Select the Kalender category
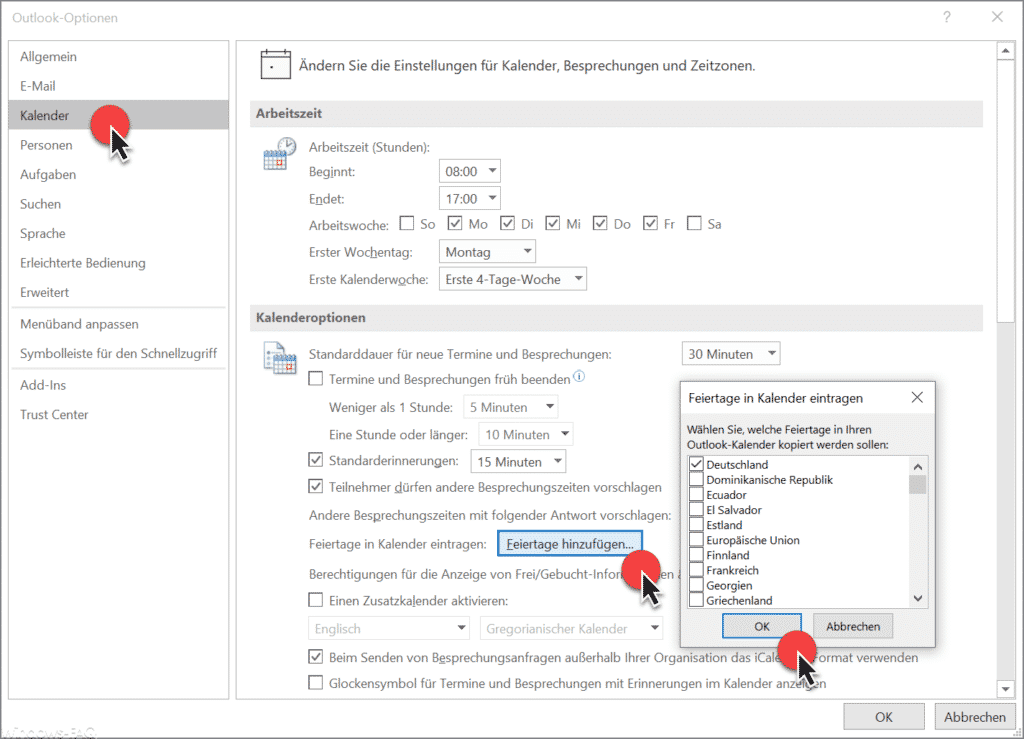The height and width of the screenshot is (739, 1024). [x=119, y=115]
